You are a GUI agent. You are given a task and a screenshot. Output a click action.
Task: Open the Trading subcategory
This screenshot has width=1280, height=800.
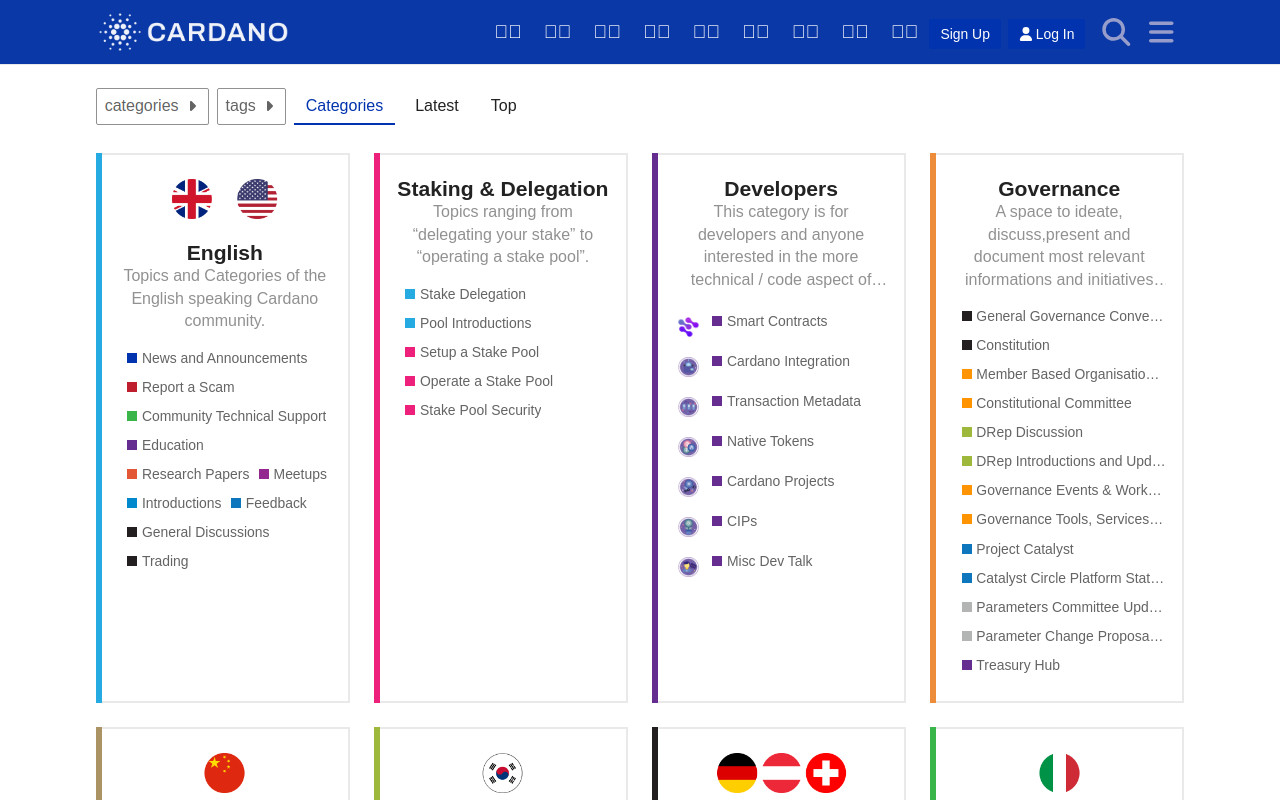(158, 561)
